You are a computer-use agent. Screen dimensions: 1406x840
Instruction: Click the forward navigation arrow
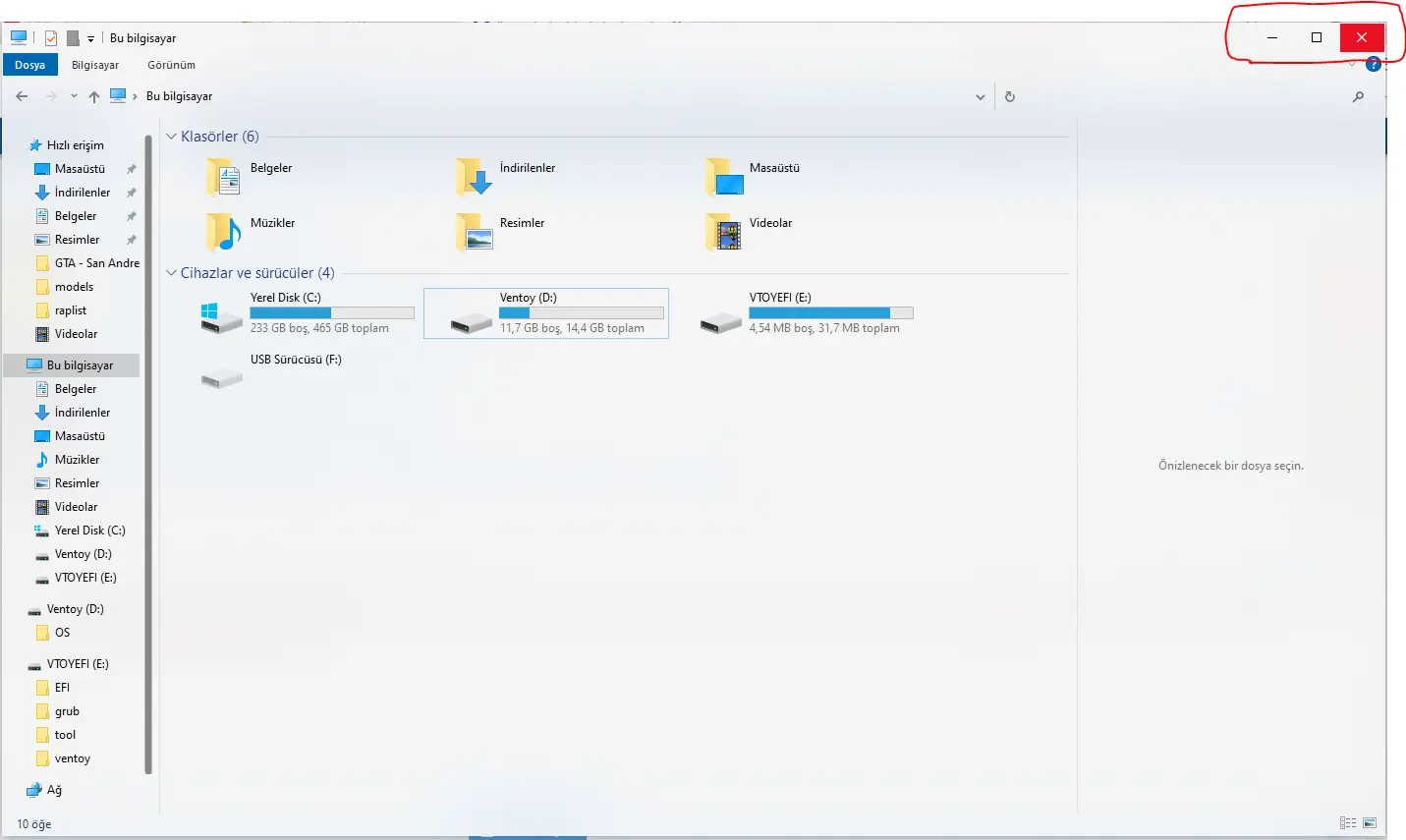tap(51, 96)
